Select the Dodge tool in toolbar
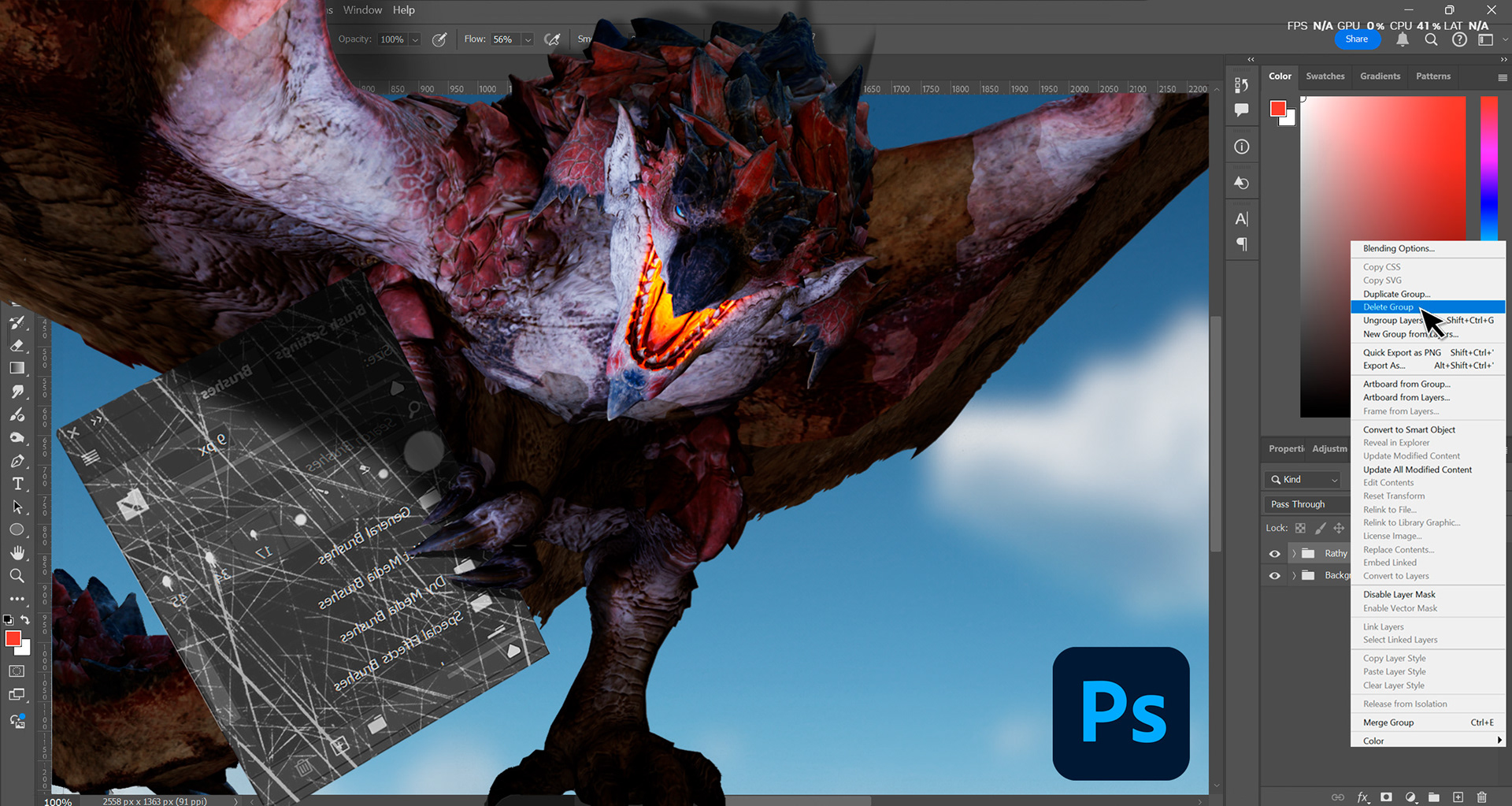 click(17, 414)
